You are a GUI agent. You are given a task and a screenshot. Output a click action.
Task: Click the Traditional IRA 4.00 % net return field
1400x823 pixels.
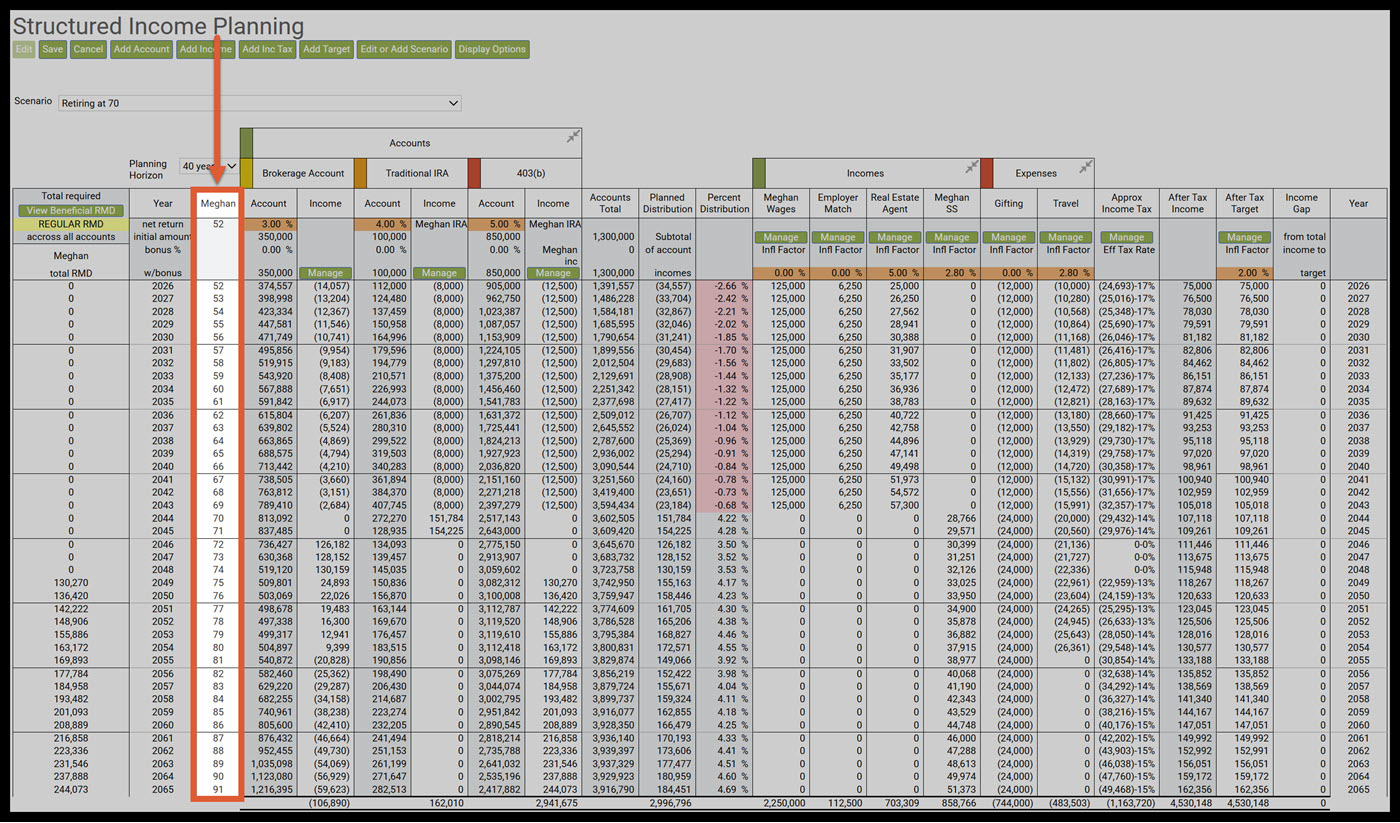pyautogui.click(x=383, y=224)
